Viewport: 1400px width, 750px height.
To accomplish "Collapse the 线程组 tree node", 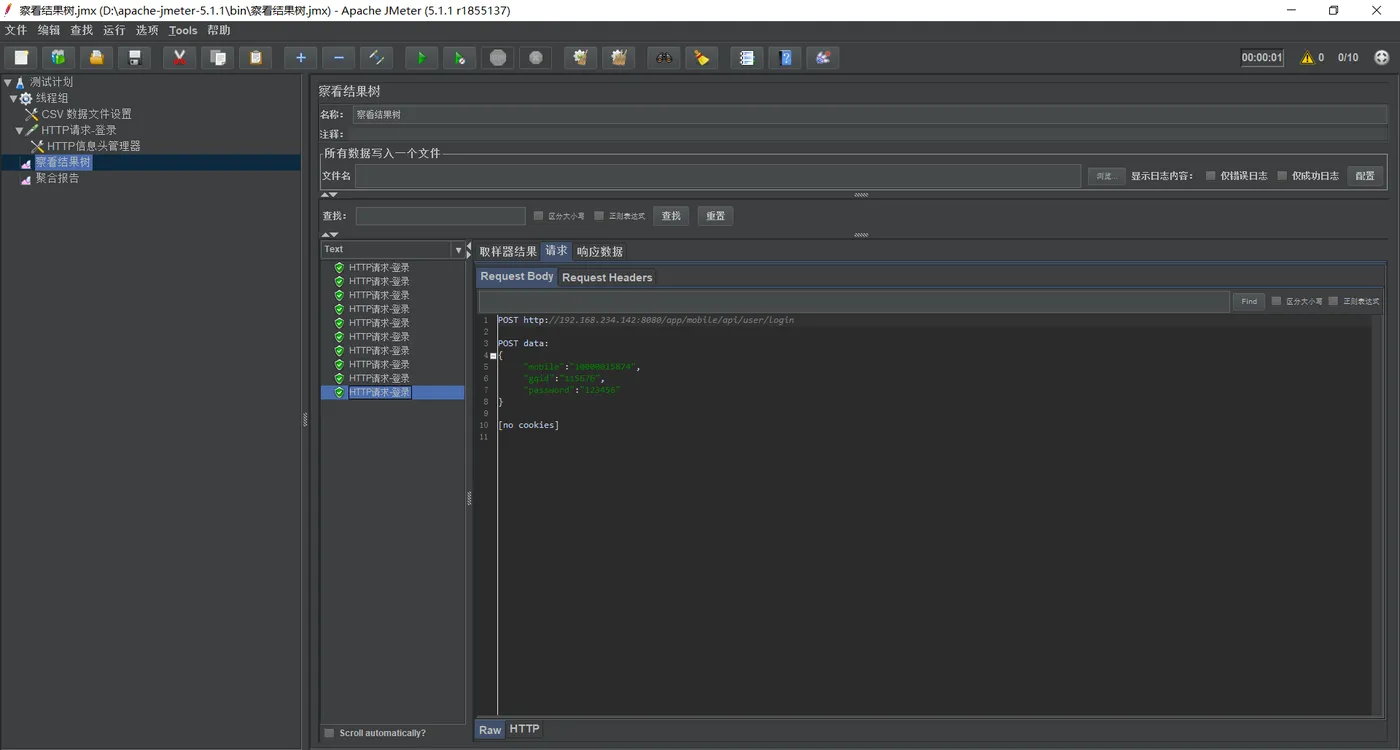I will [x=13, y=98].
